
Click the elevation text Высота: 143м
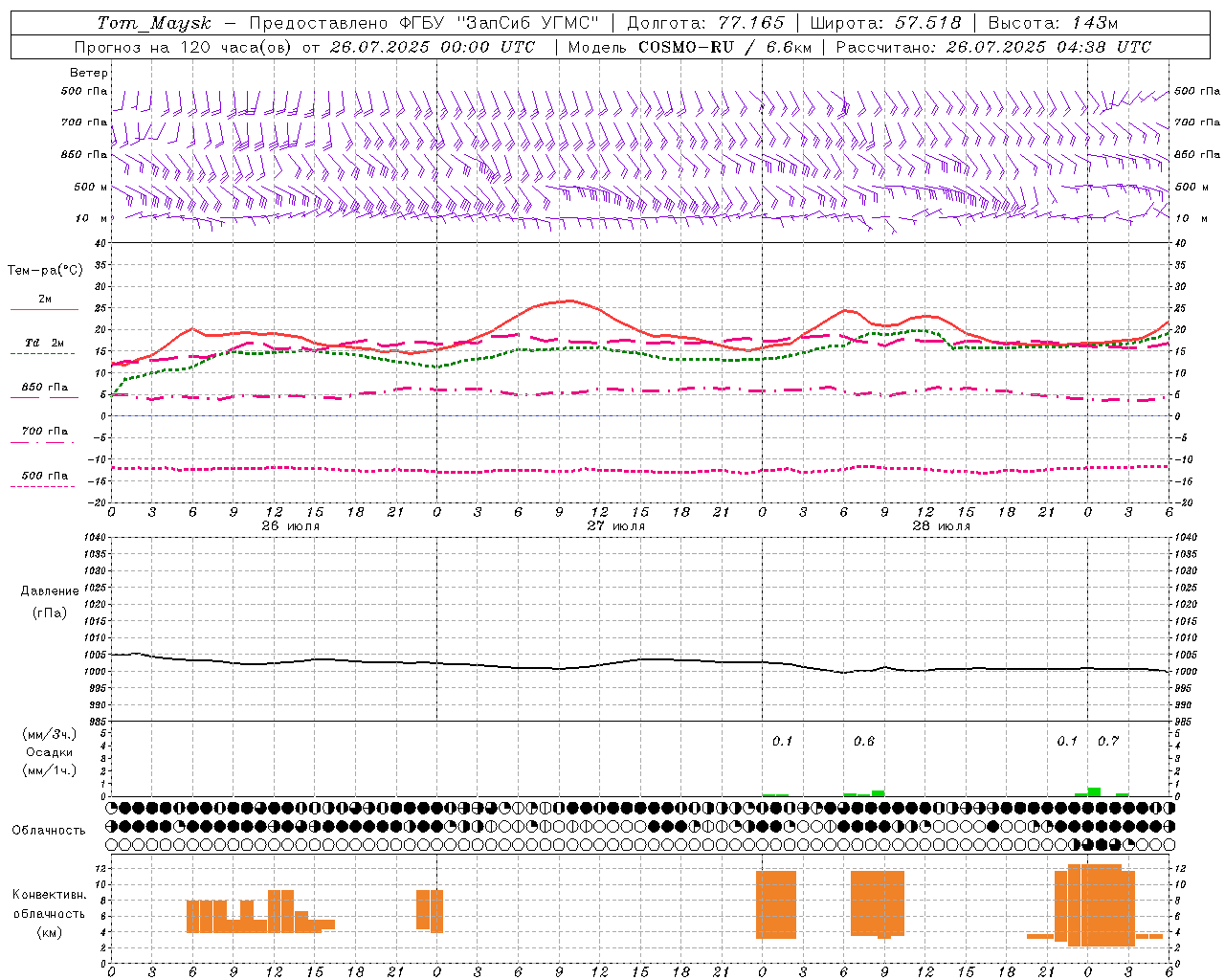[x=1053, y=23]
